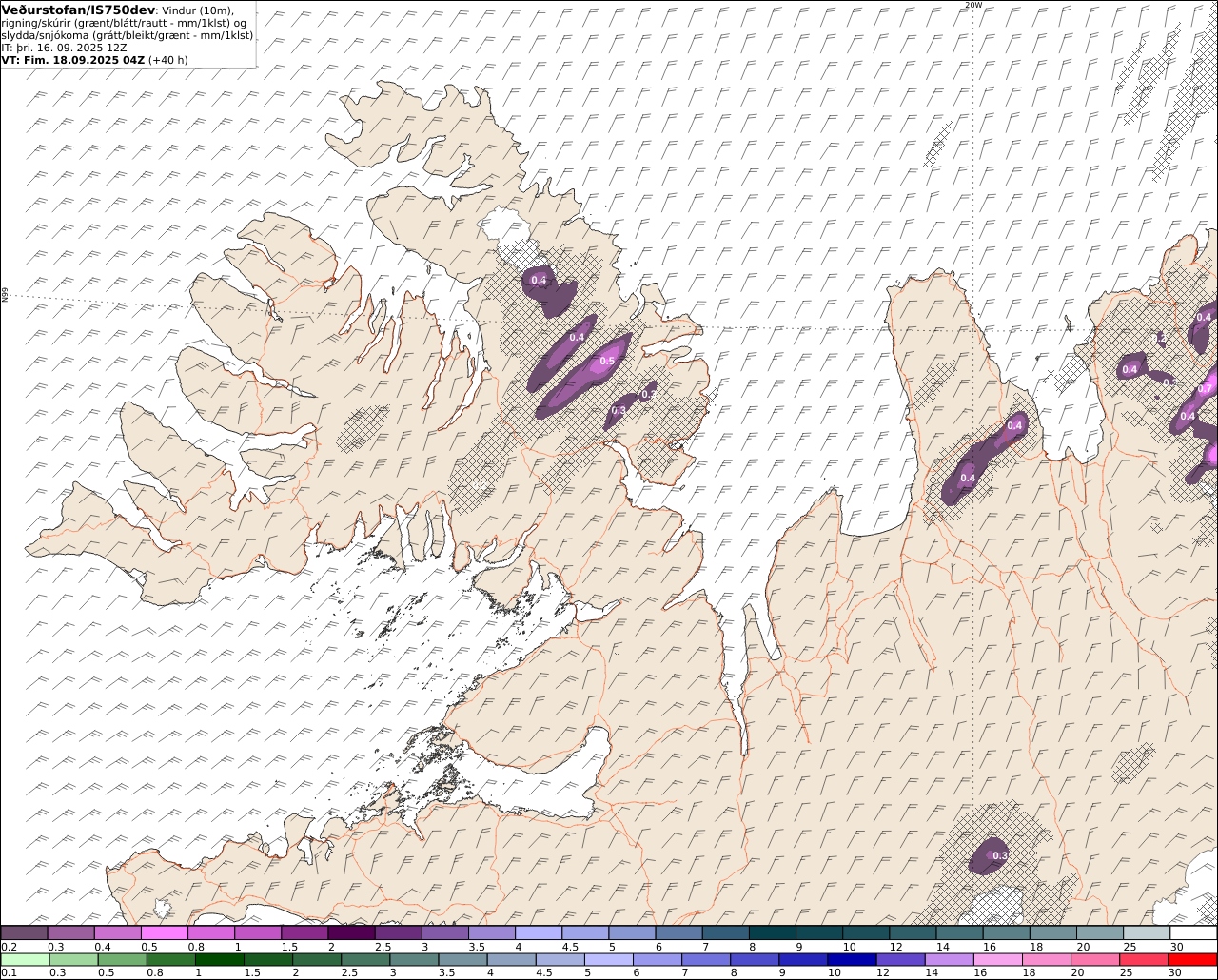This screenshot has width=1218, height=980.
Task: Click the valid time 'VT: Fim. 18.09.2025 04Z'
Action: 72,60
